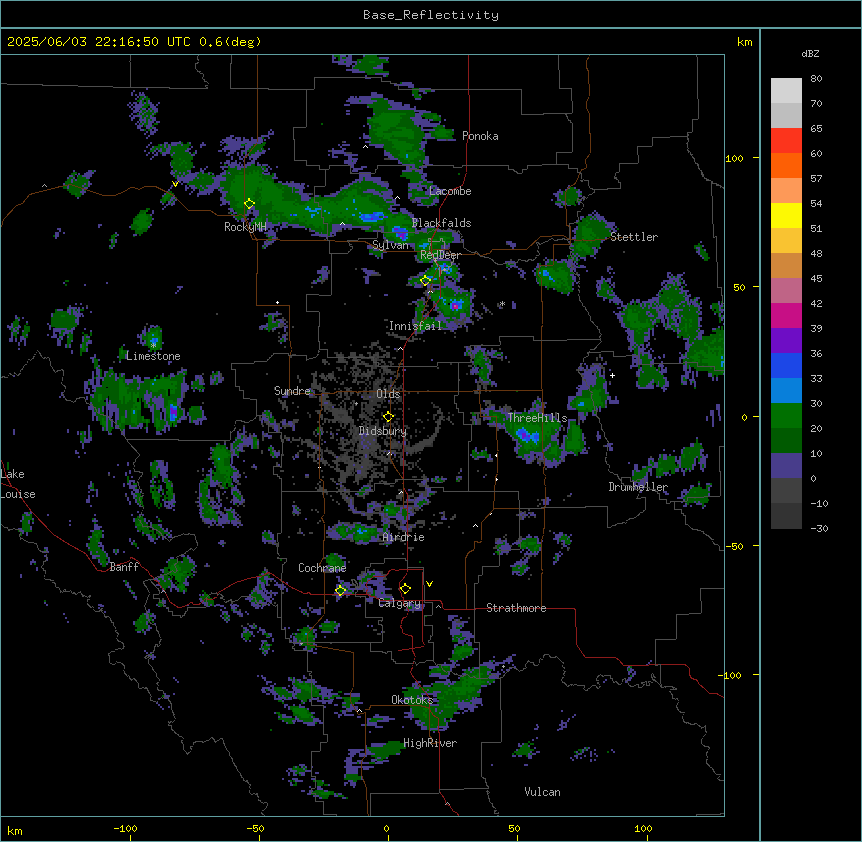Click the Olds city label
Image resolution: width=862 pixels, height=842 pixels.
point(388,394)
